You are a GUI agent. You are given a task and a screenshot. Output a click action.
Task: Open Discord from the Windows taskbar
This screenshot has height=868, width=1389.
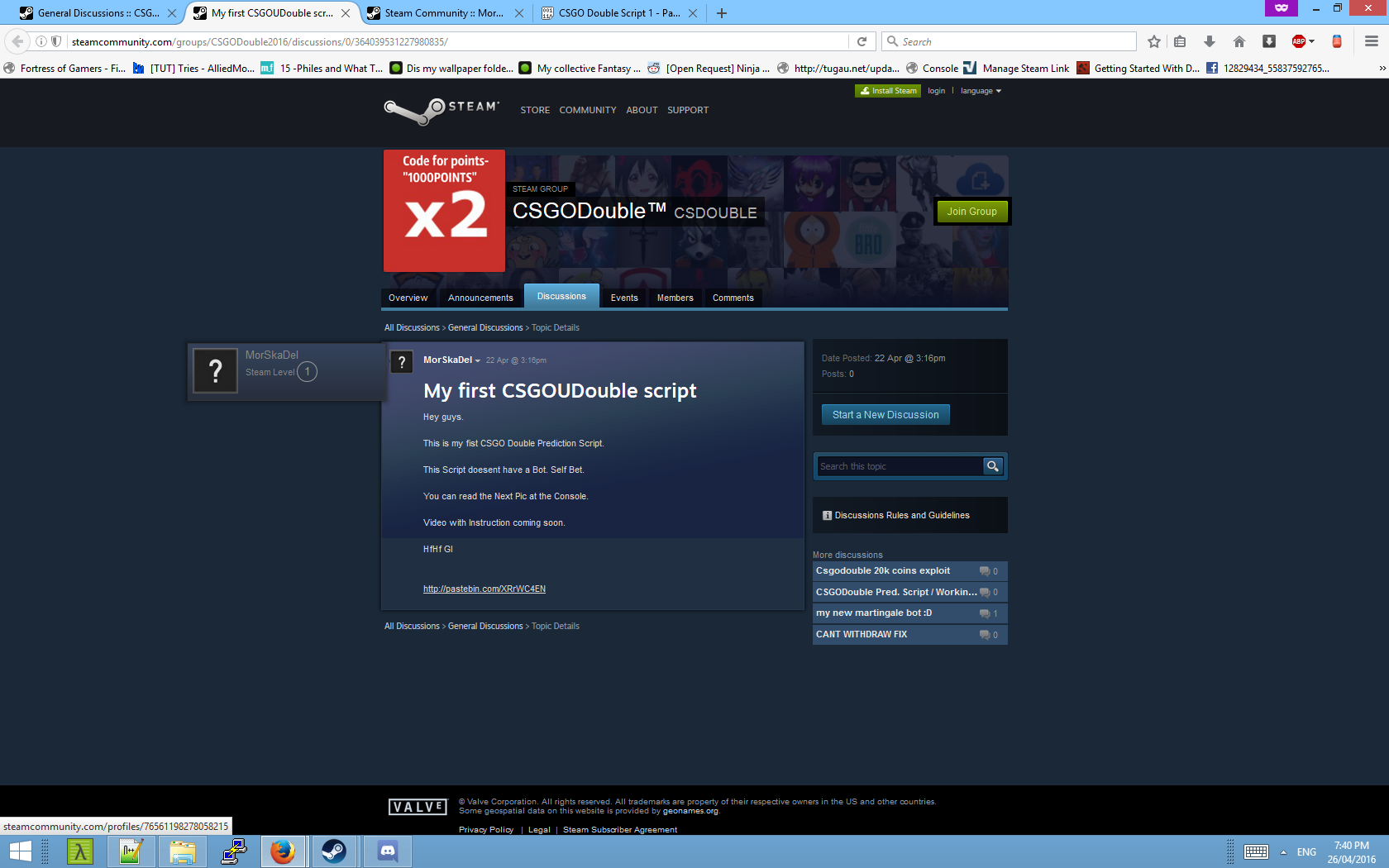pos(387,851)
